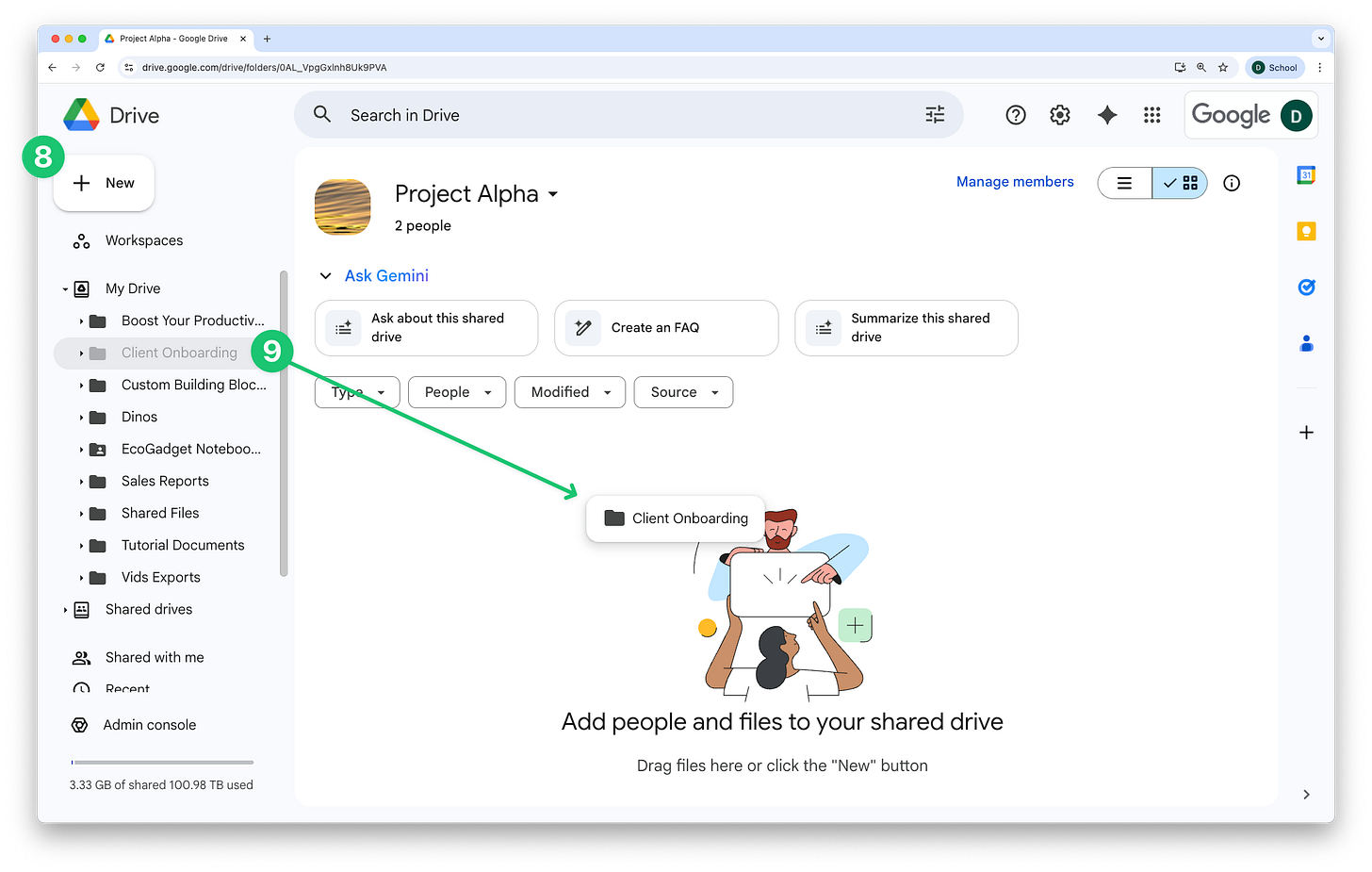Select Shared drives in sidebar

pos(149,609)
